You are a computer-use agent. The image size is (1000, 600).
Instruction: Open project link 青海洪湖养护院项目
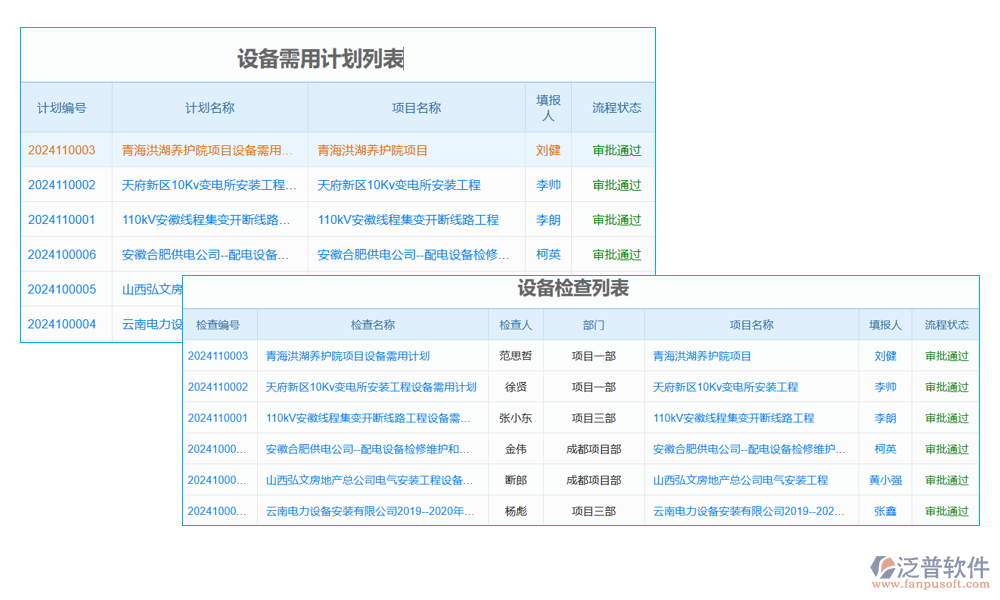tap(374, 150)
